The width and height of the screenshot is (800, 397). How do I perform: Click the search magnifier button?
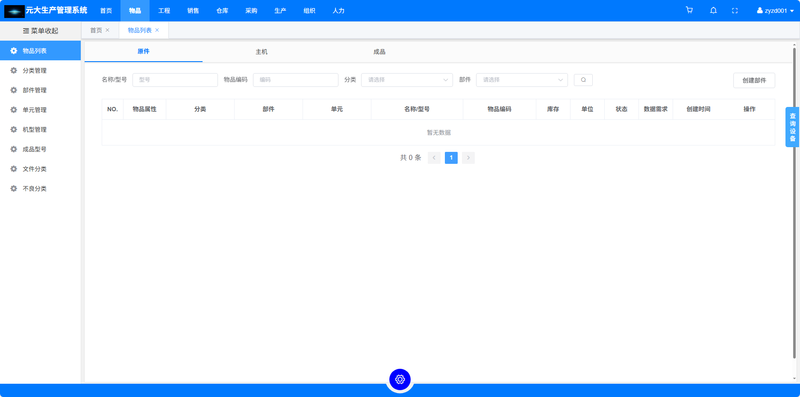(x=583, y=80)
